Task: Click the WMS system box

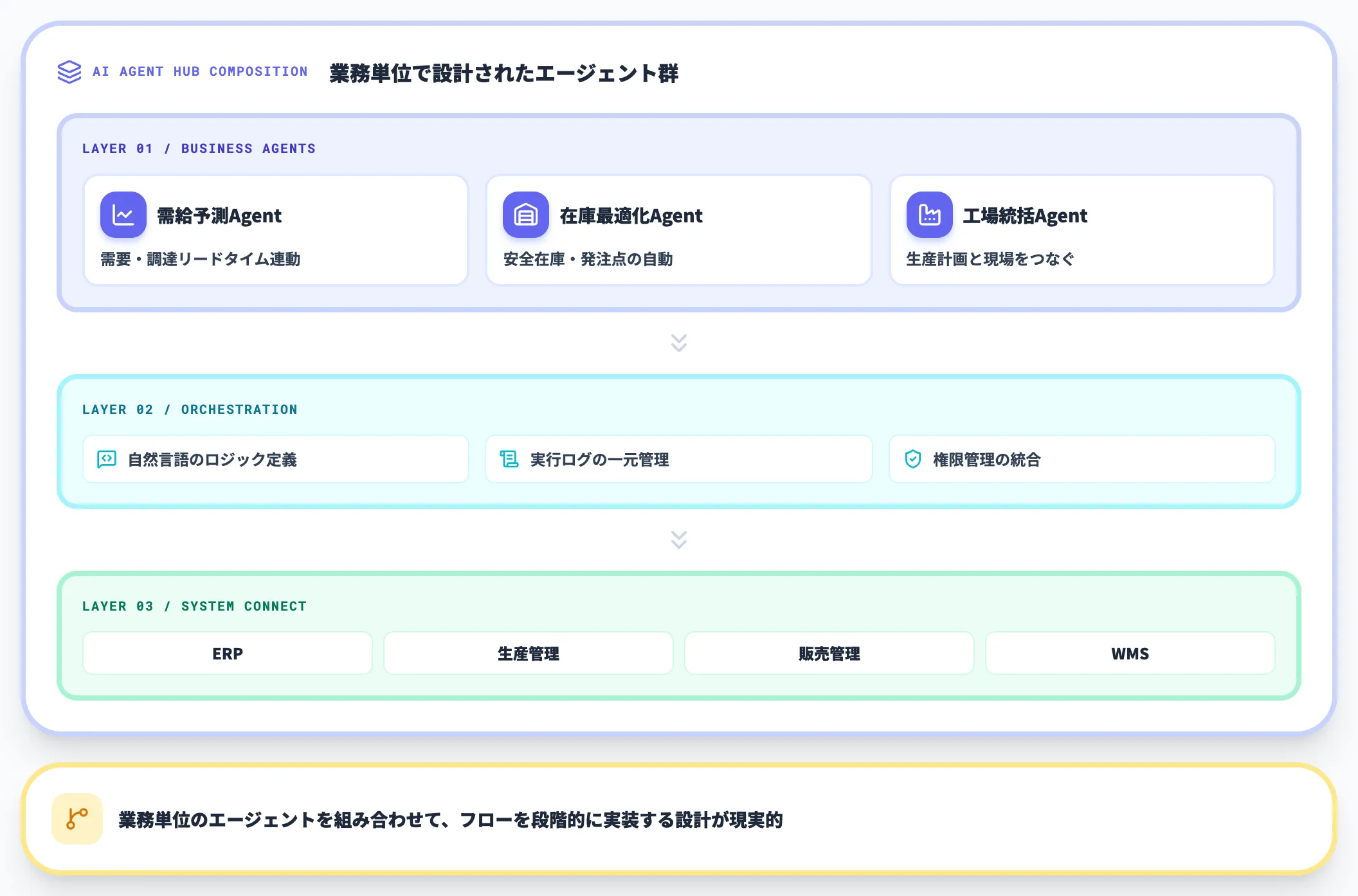Action: coord(1130,653)
